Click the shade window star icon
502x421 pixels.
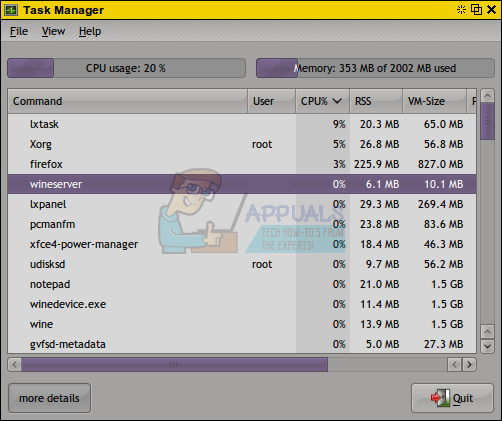[461, 10]
